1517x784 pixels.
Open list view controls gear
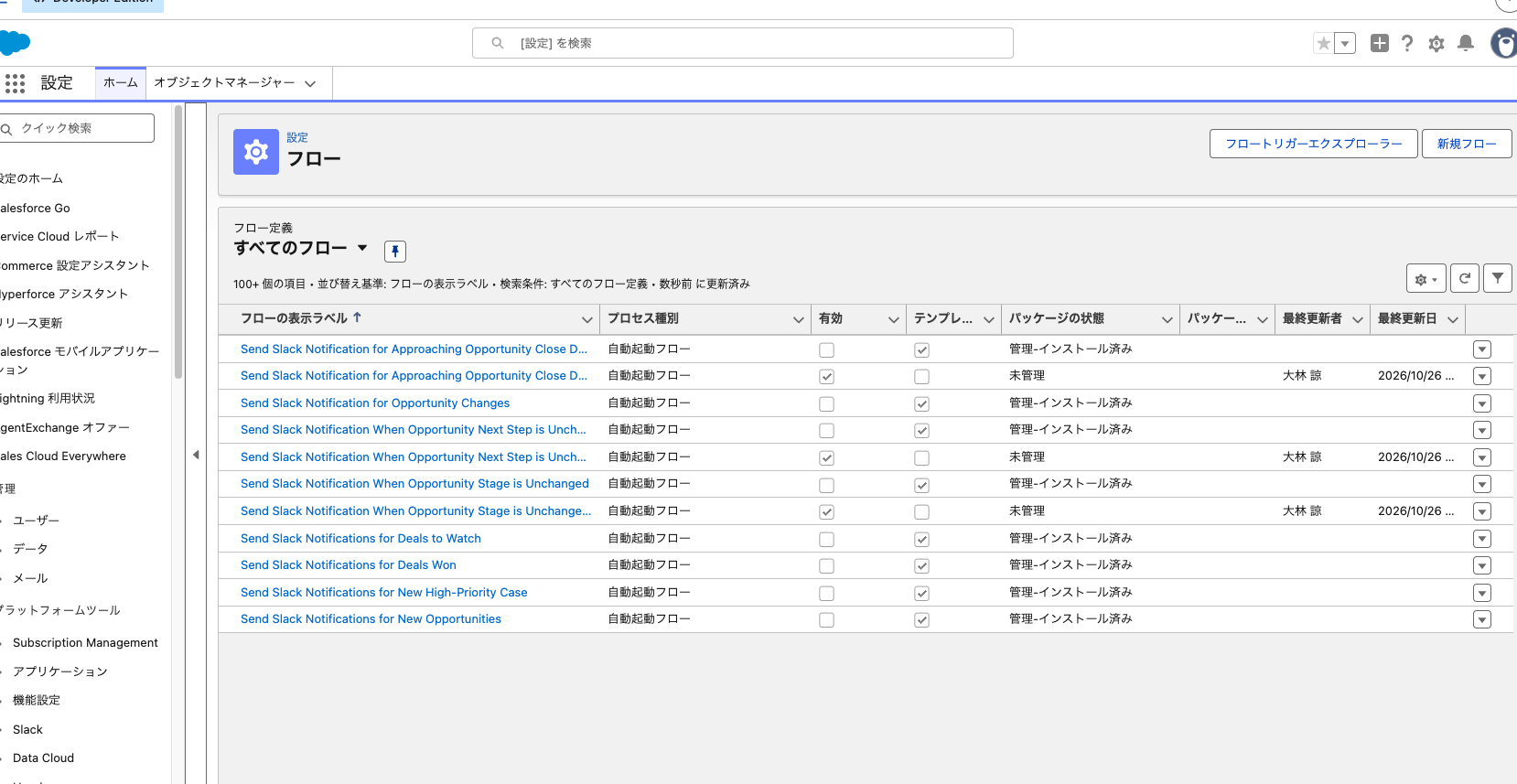click(1426, 278)
